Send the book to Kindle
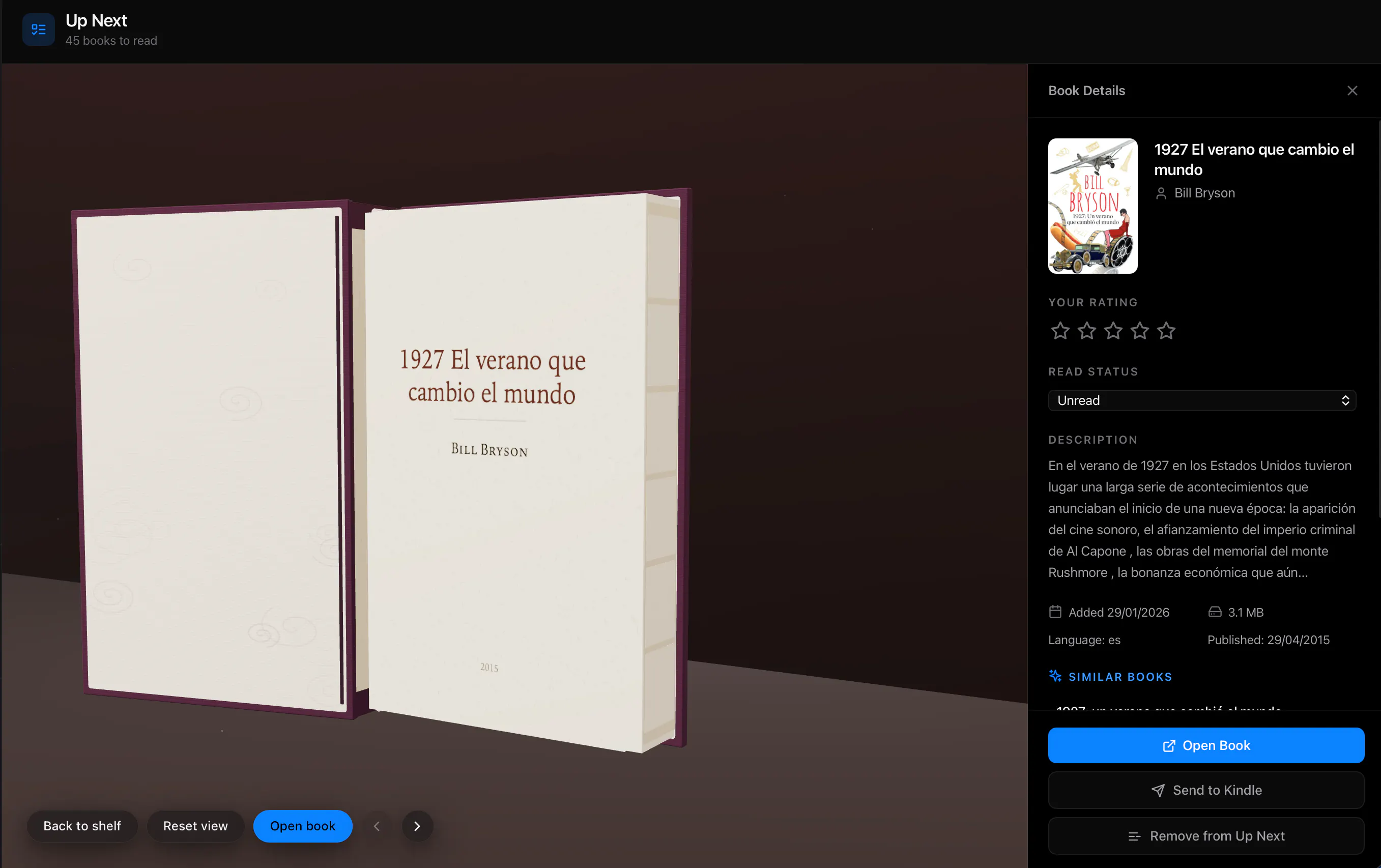This screenshot has width=1381, height=868. tap(1205, 790)
